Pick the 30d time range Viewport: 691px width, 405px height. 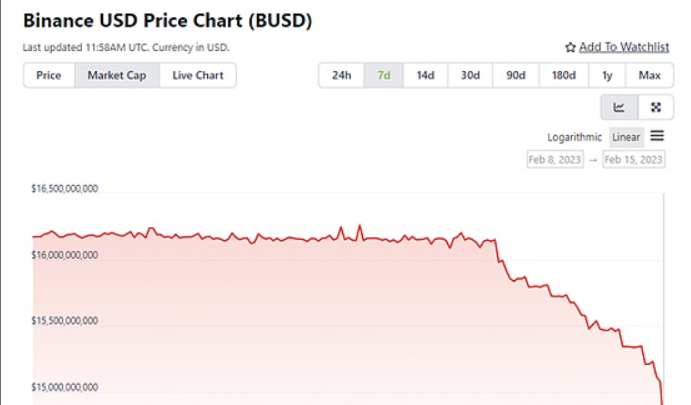(470, 75)
